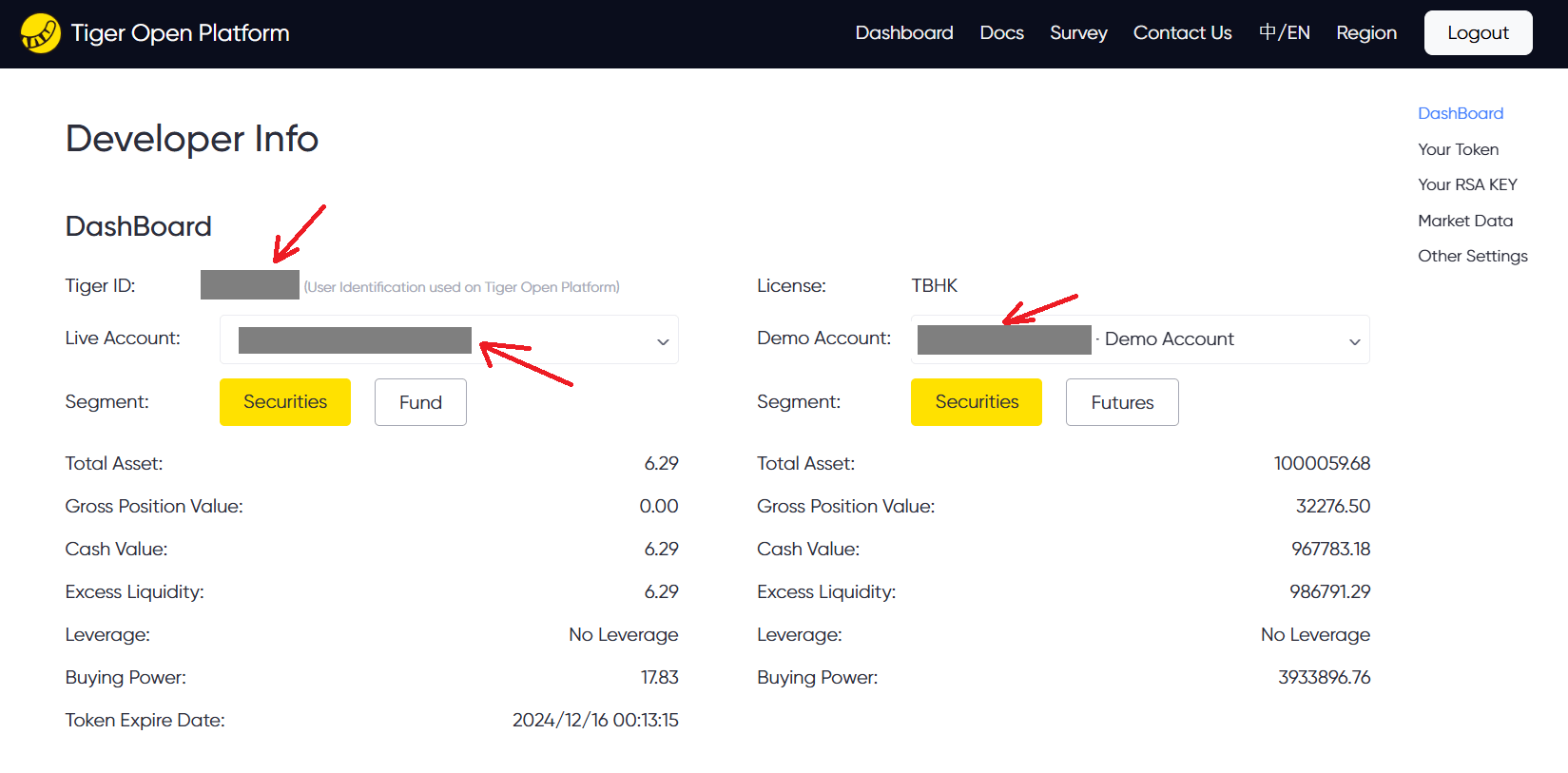
Task: Jump to Other Settings section
Action: coord(1473,256)
